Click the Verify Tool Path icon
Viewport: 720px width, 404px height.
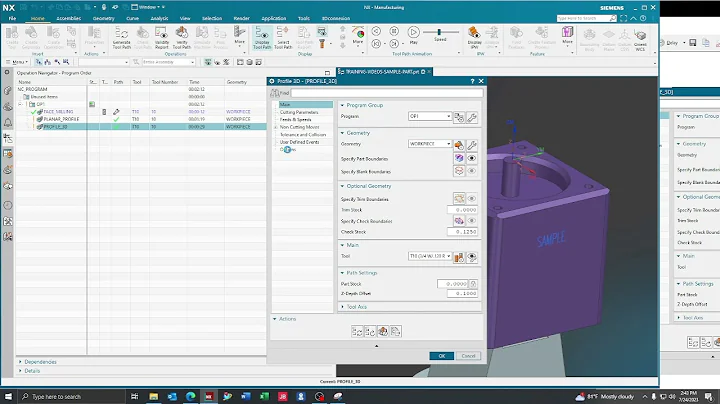tap(181, 38)
